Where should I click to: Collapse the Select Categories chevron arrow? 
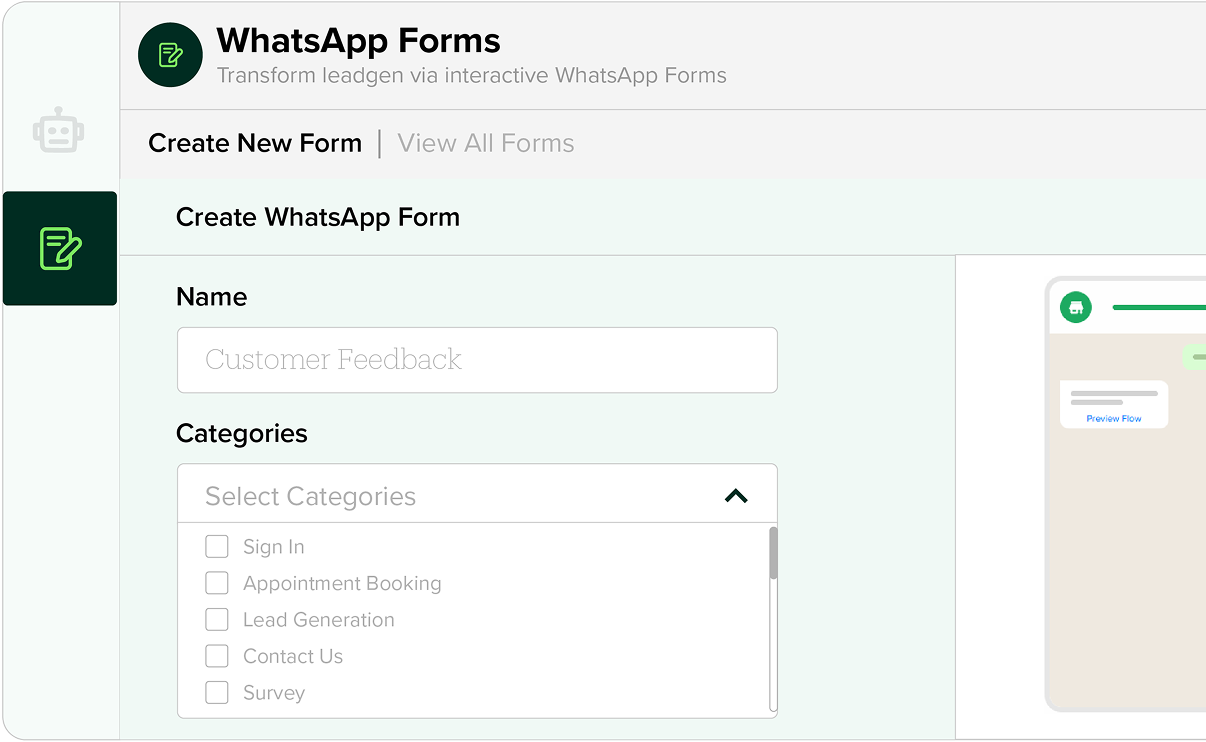(x=736, y=495)
